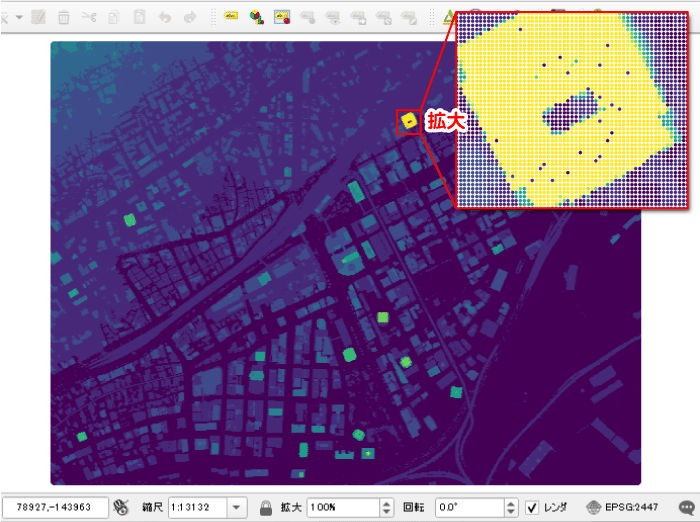Click the magnifier field showing 100%
Image resolution: width=700 pixels, height=522 pixels.
click(343, 507)
